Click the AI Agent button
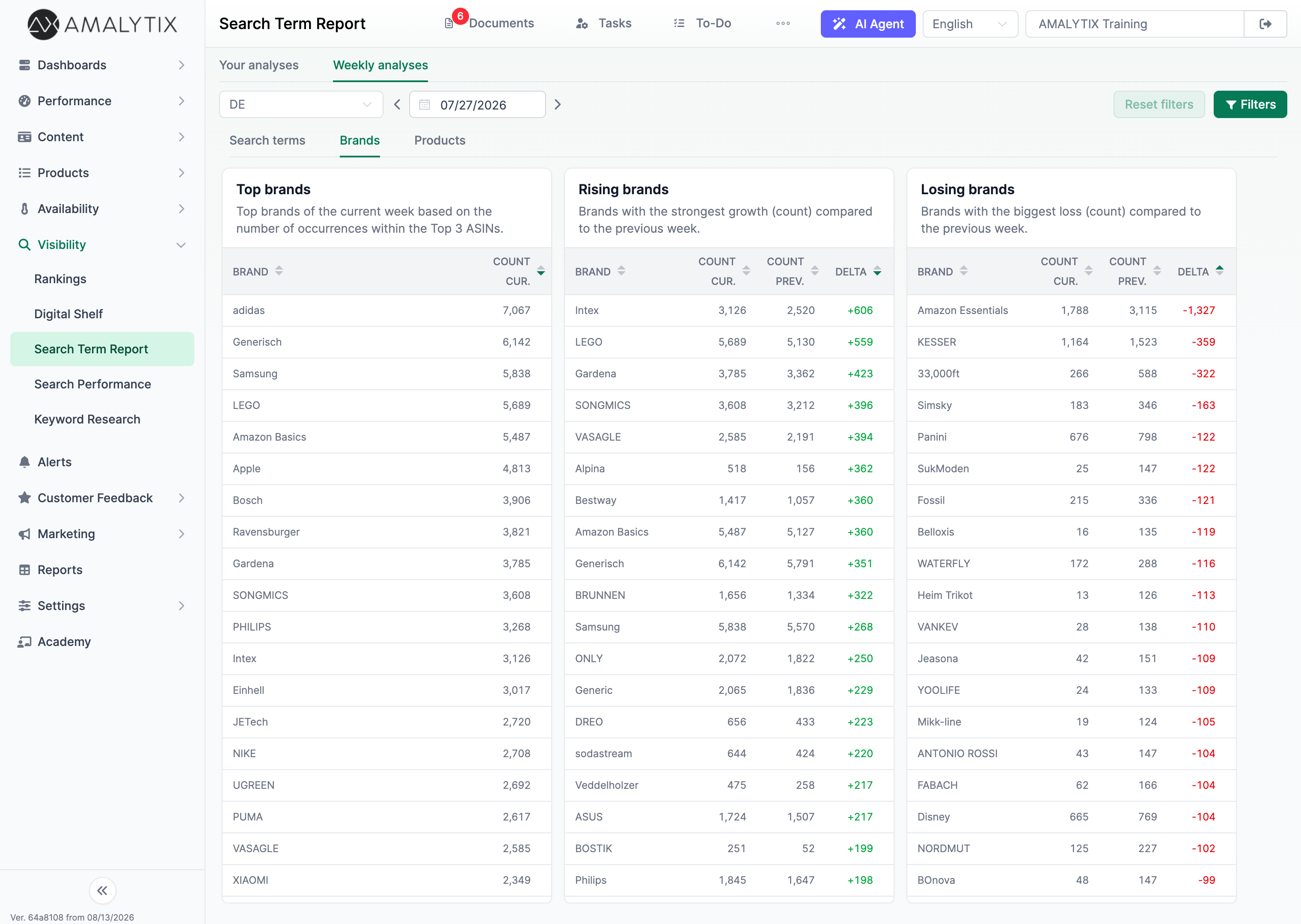This screenshot has height=924, width=1301. (x=867, y=24)
